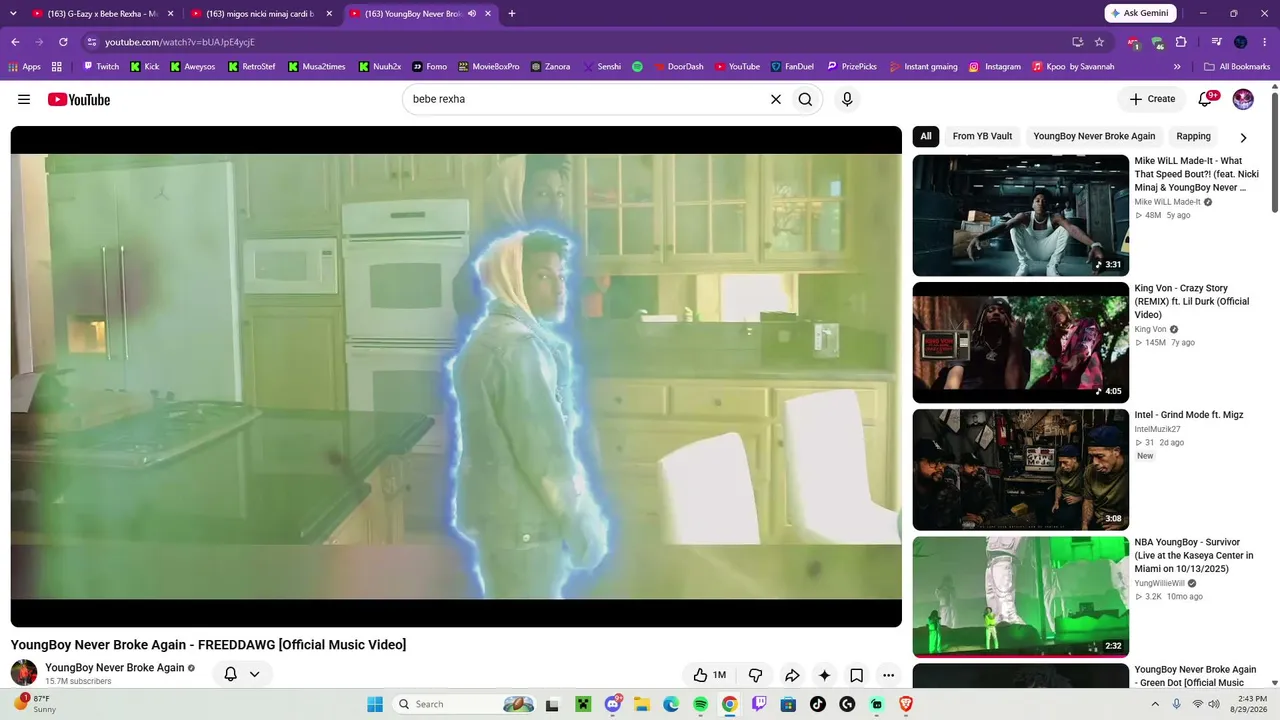Viewport: 1280px width, 720px height.
Task: Open YoungBoy Never Broke Again channel avatar
Action: tap(24, 673)
